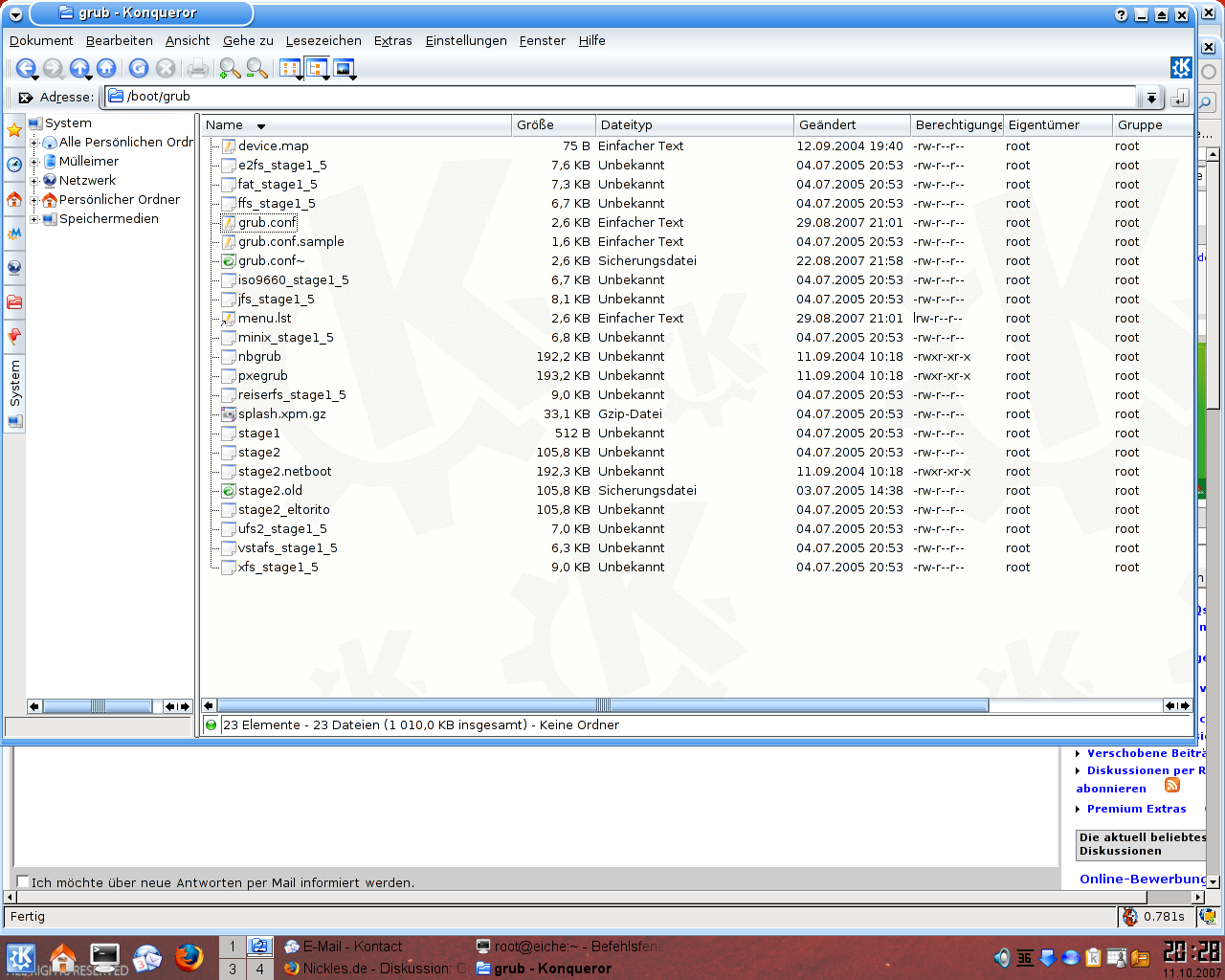1225x980 pixels.
Task: Expand the Netzwerk tree node
Action: pyautogui.click(x=34, y=181)
